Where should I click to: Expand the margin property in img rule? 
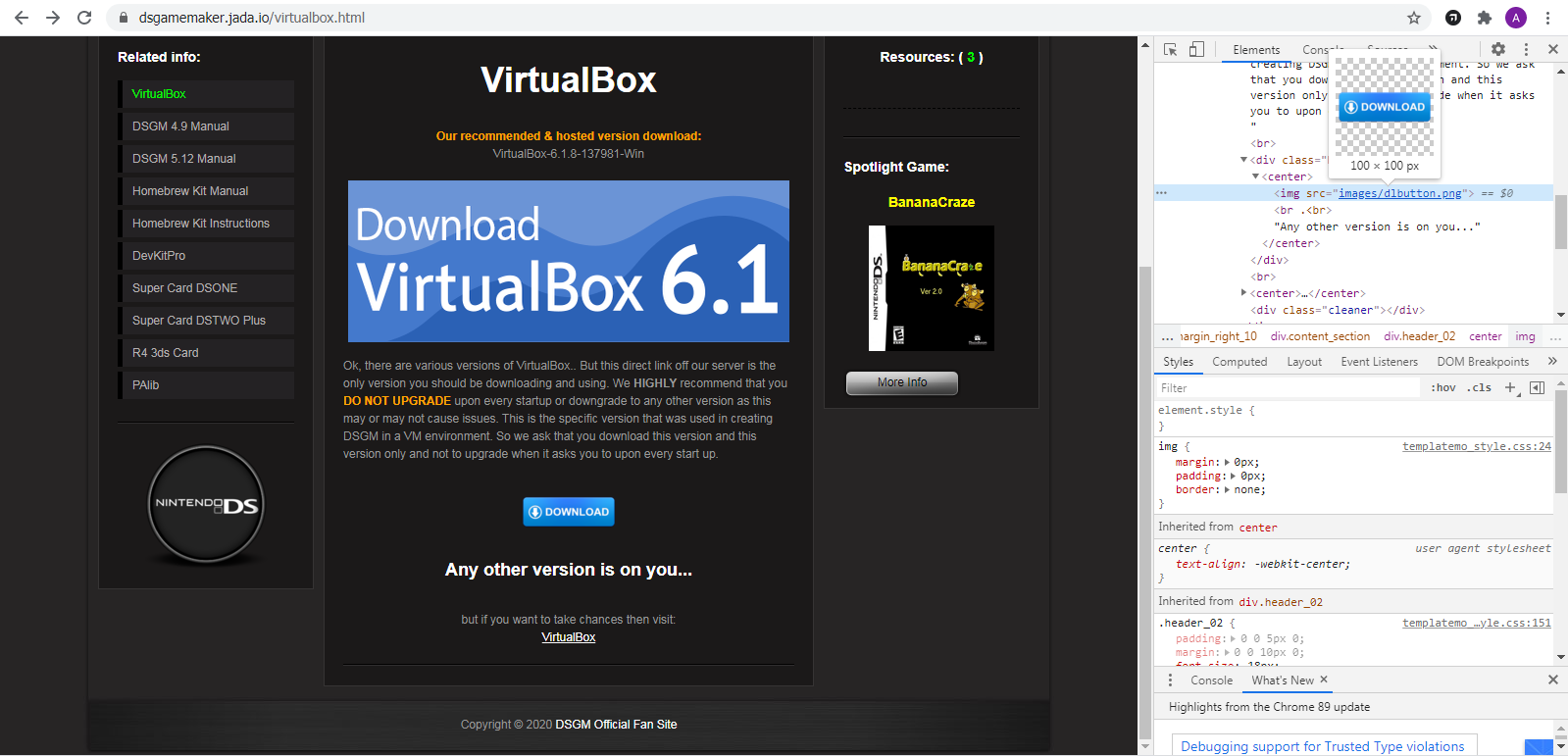click(x=1227, y=462)
